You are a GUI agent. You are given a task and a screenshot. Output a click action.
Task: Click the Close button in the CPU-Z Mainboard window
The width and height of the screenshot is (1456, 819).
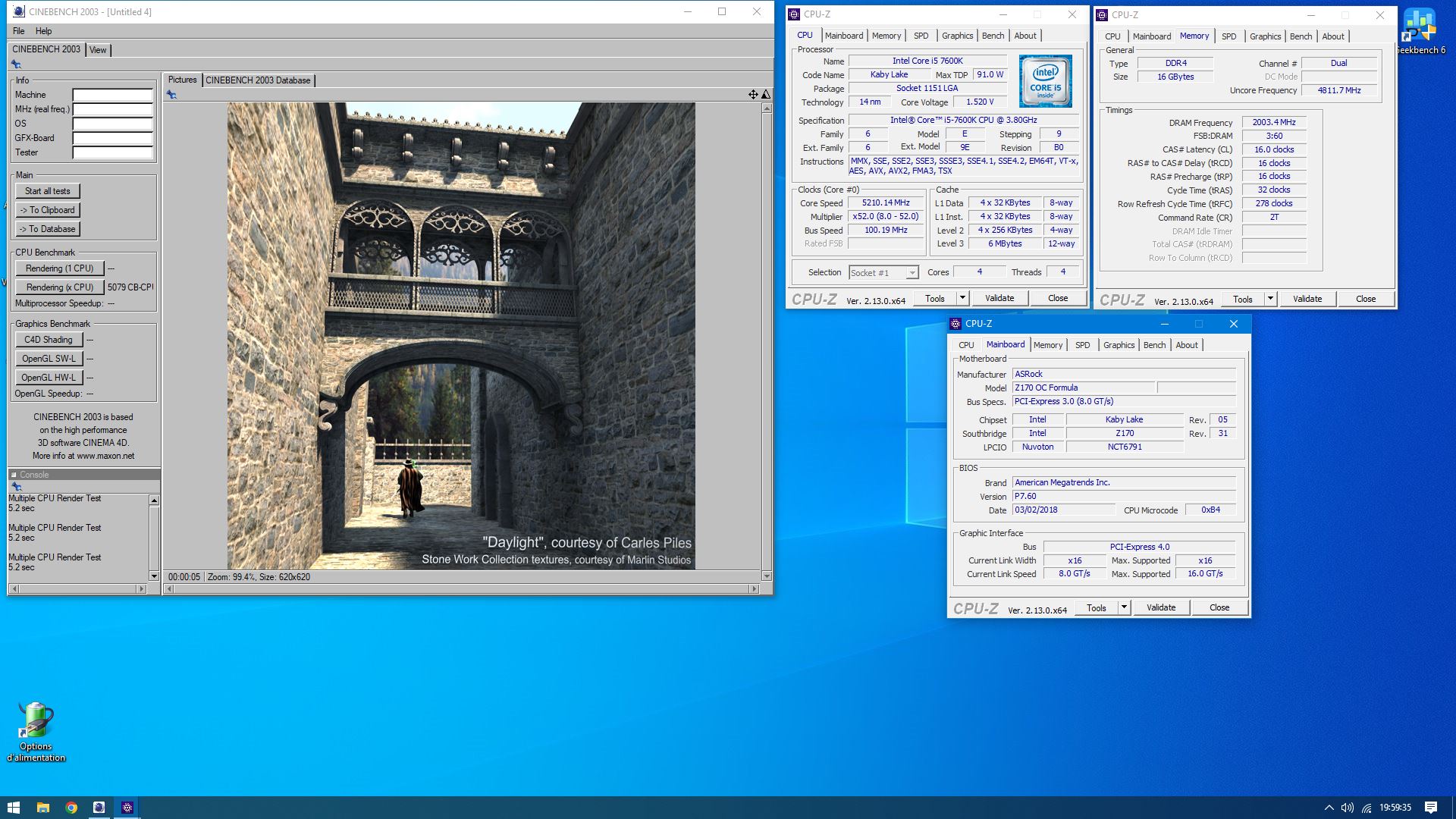pyautogui.click(x=1219, y=607)
